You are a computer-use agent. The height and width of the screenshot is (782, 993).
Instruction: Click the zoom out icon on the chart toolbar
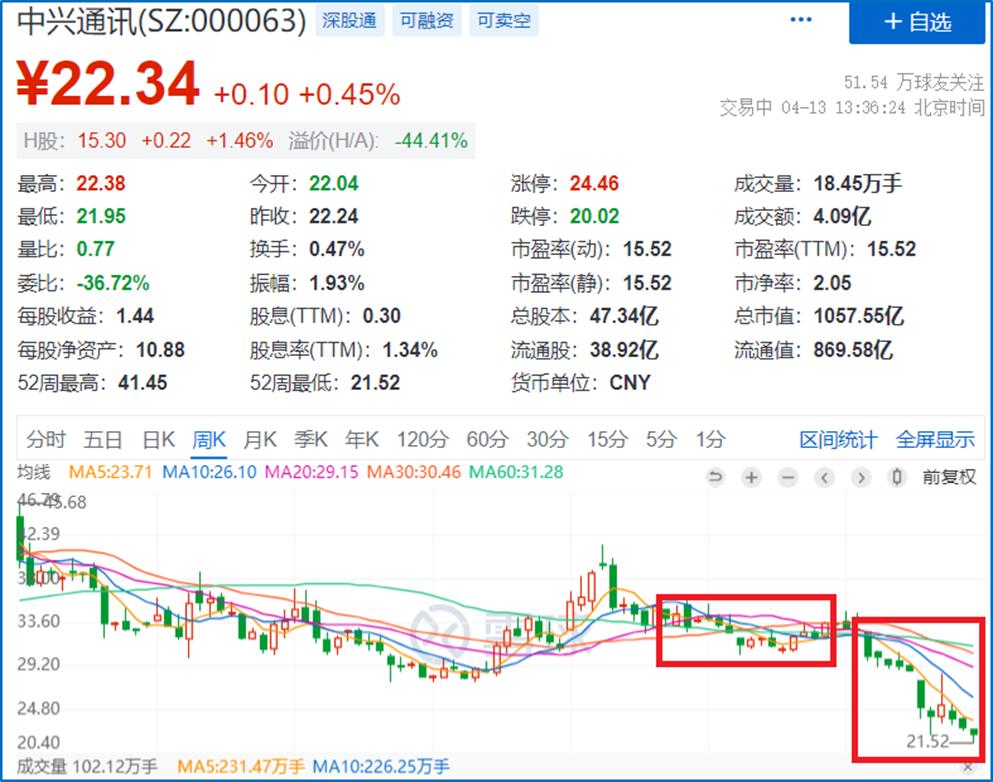[787, 478]
